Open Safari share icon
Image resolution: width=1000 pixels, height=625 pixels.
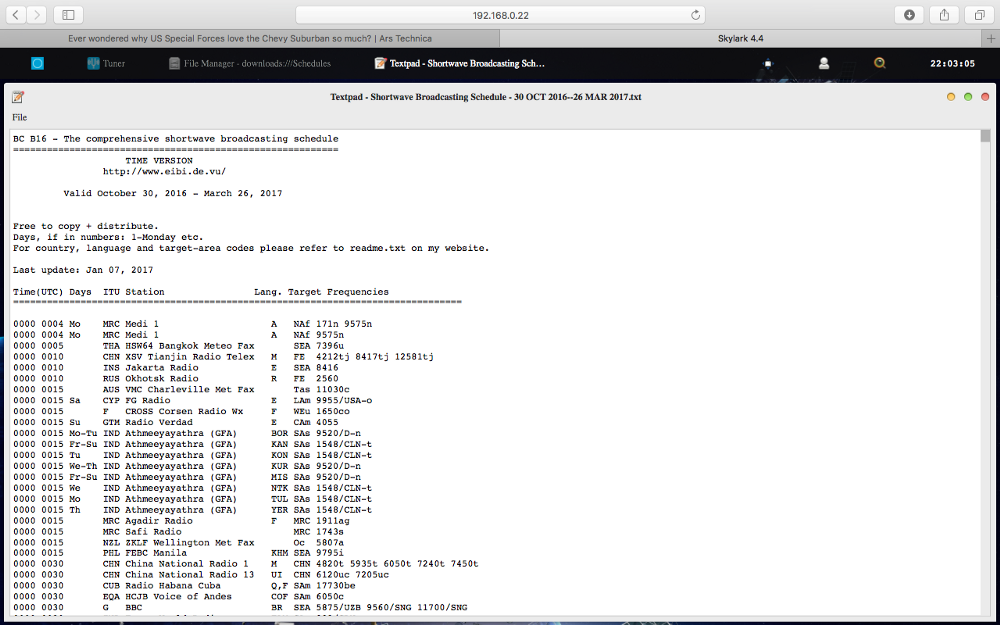(x=944, y=15)
